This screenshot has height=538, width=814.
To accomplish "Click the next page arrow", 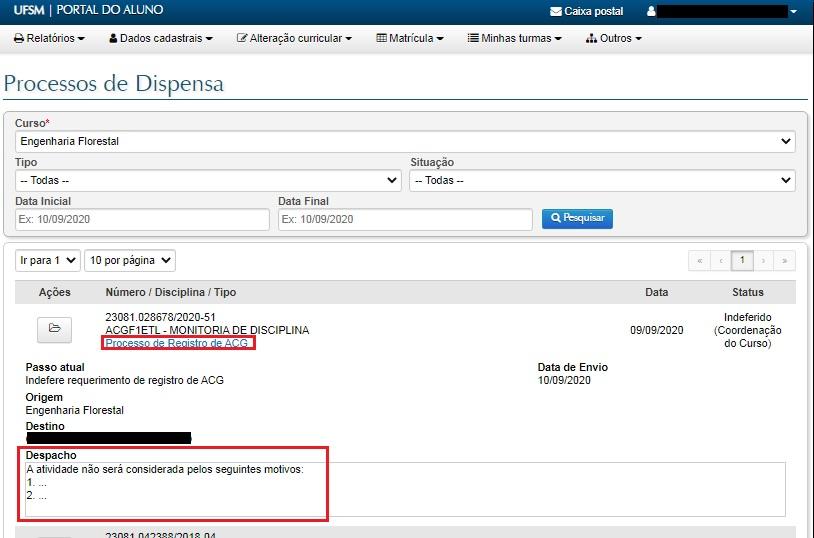I will (763, 261).
